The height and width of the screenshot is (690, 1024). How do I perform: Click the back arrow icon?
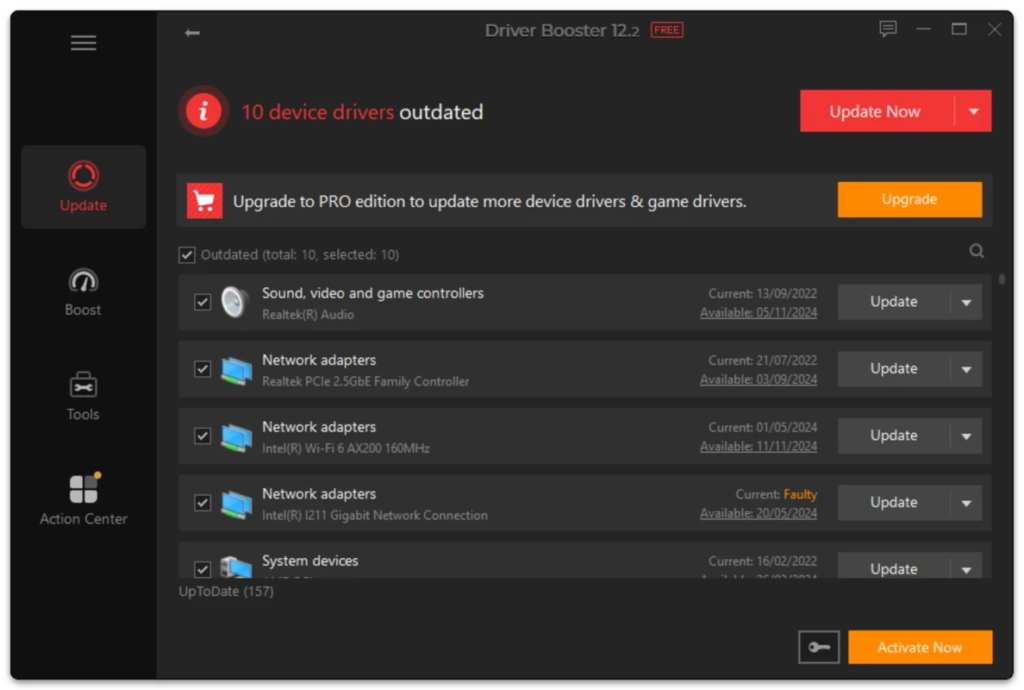[192, 33]
